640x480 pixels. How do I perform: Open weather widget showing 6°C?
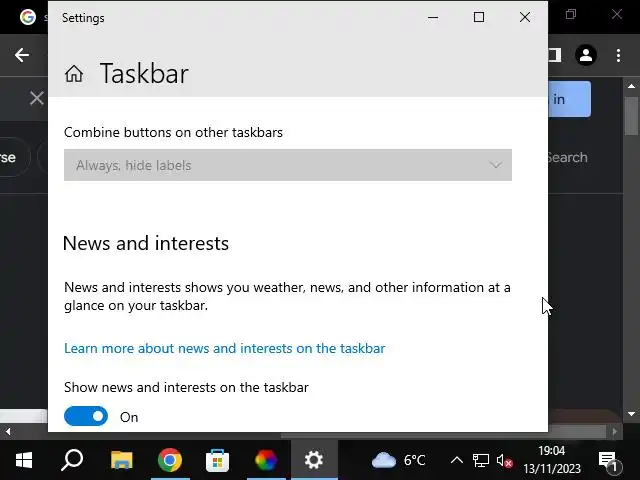click(398, 460)
